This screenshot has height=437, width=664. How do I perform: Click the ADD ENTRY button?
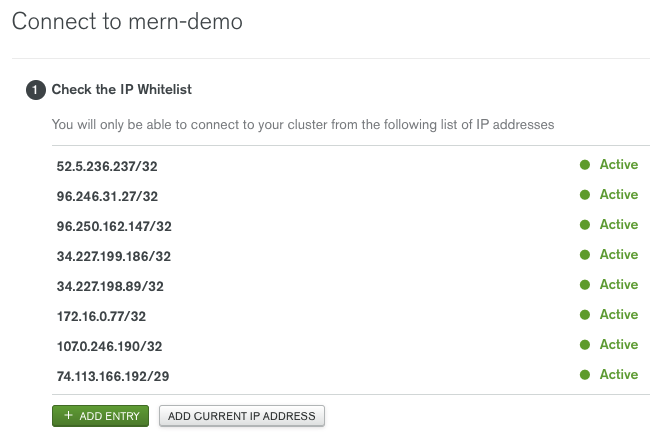tap(100, 416)
